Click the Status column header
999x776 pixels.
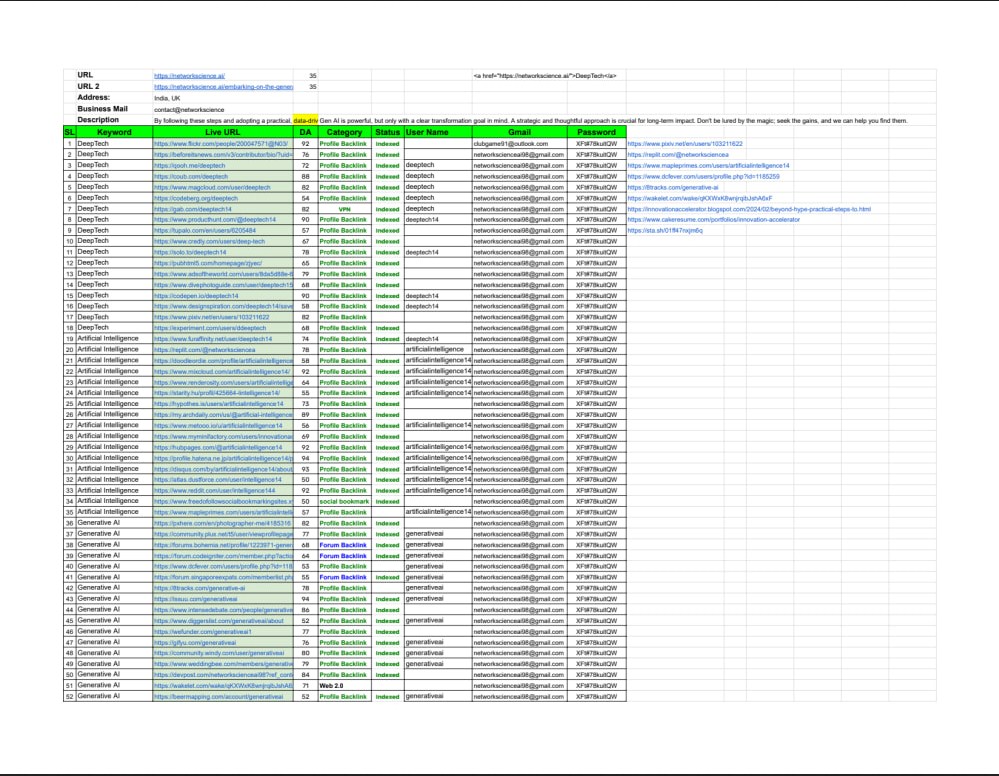[388, 132]
